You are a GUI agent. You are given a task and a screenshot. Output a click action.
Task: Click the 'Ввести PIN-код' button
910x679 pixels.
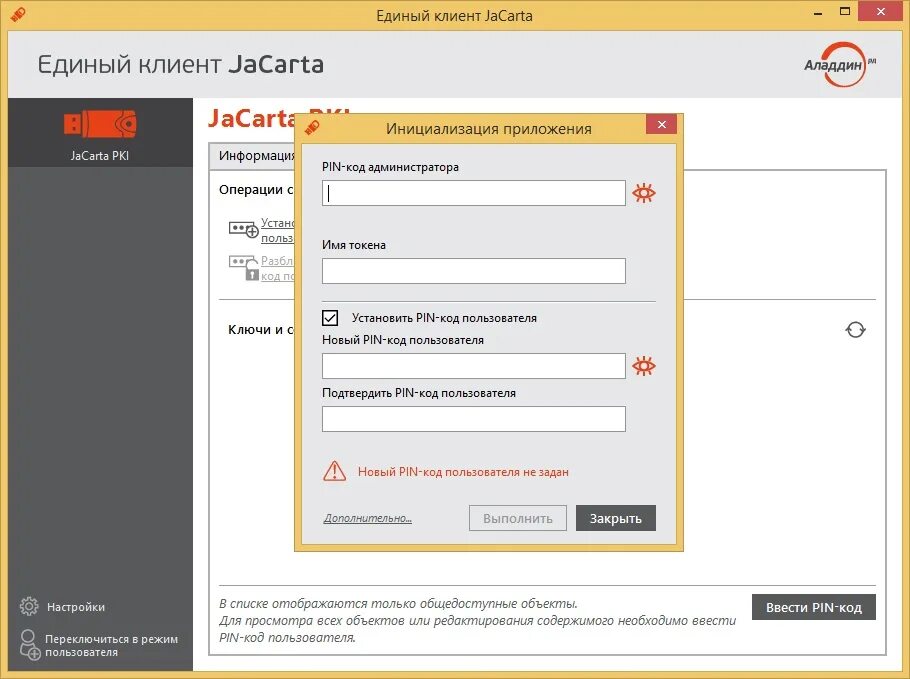point(814,607)
